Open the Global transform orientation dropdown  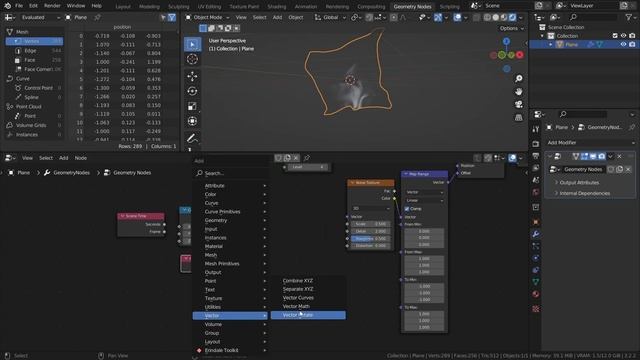(x=330, y=18)
